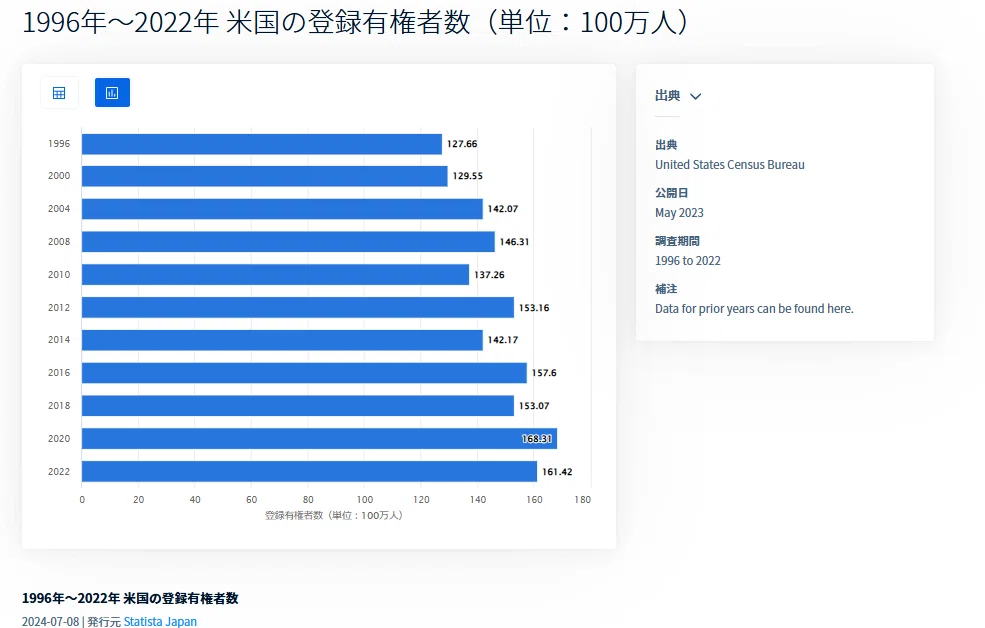This screenshot has height=628, width=985.
Task: Click the 2024-07-08 date text
Action: (50, 621)
